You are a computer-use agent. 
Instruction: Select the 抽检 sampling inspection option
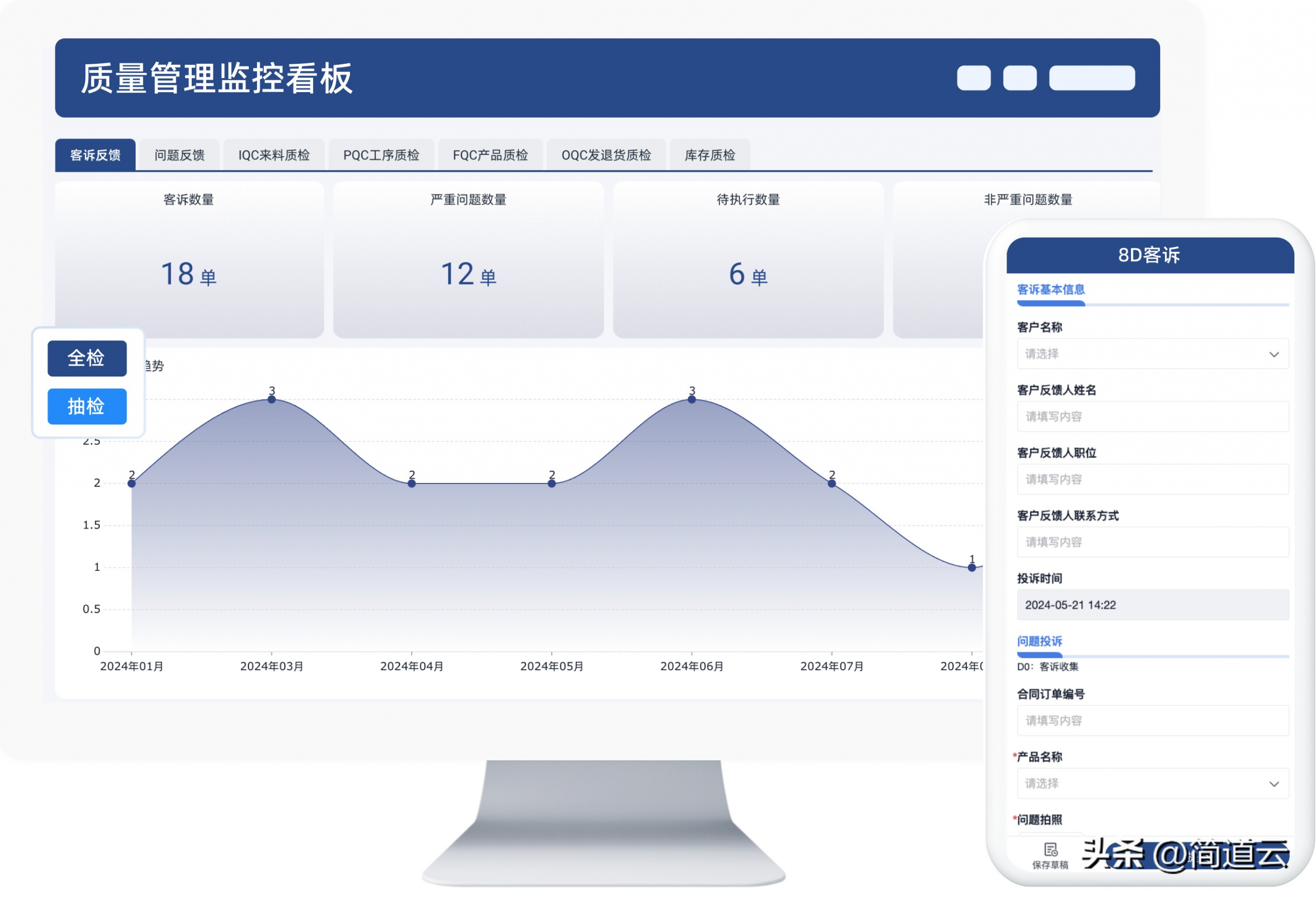coord(87,406)
